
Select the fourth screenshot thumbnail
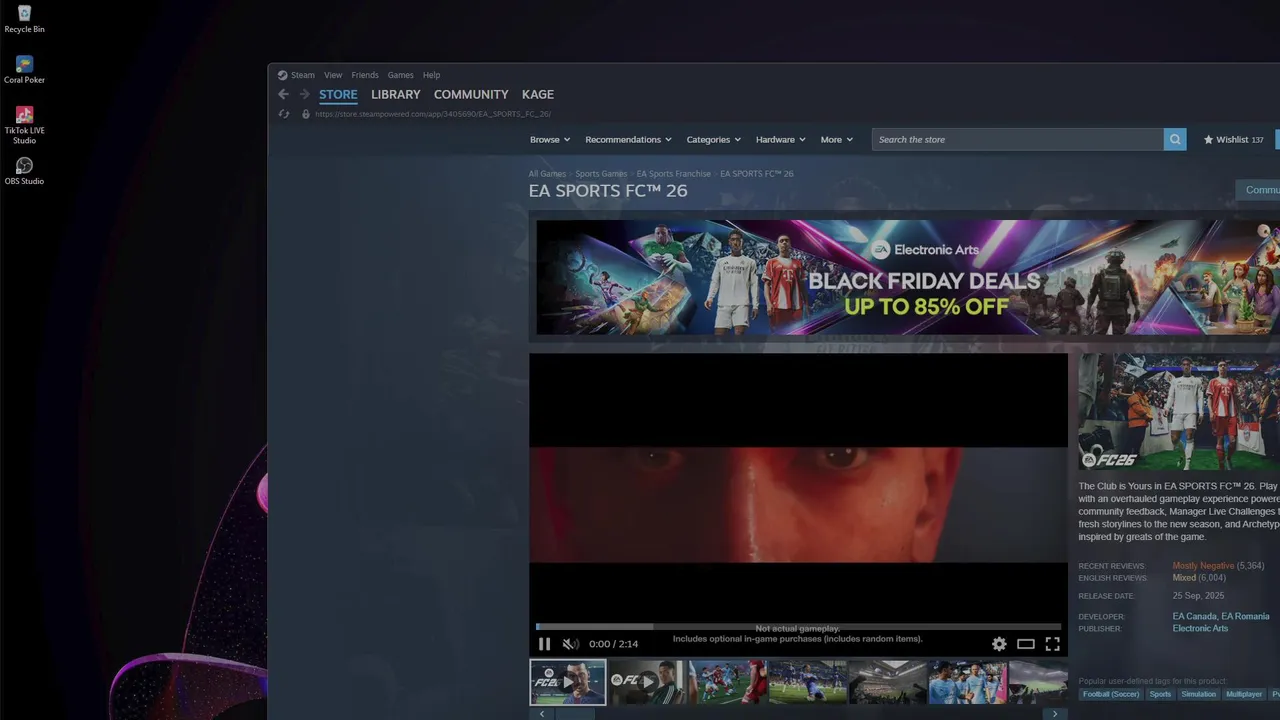[808, 682]
